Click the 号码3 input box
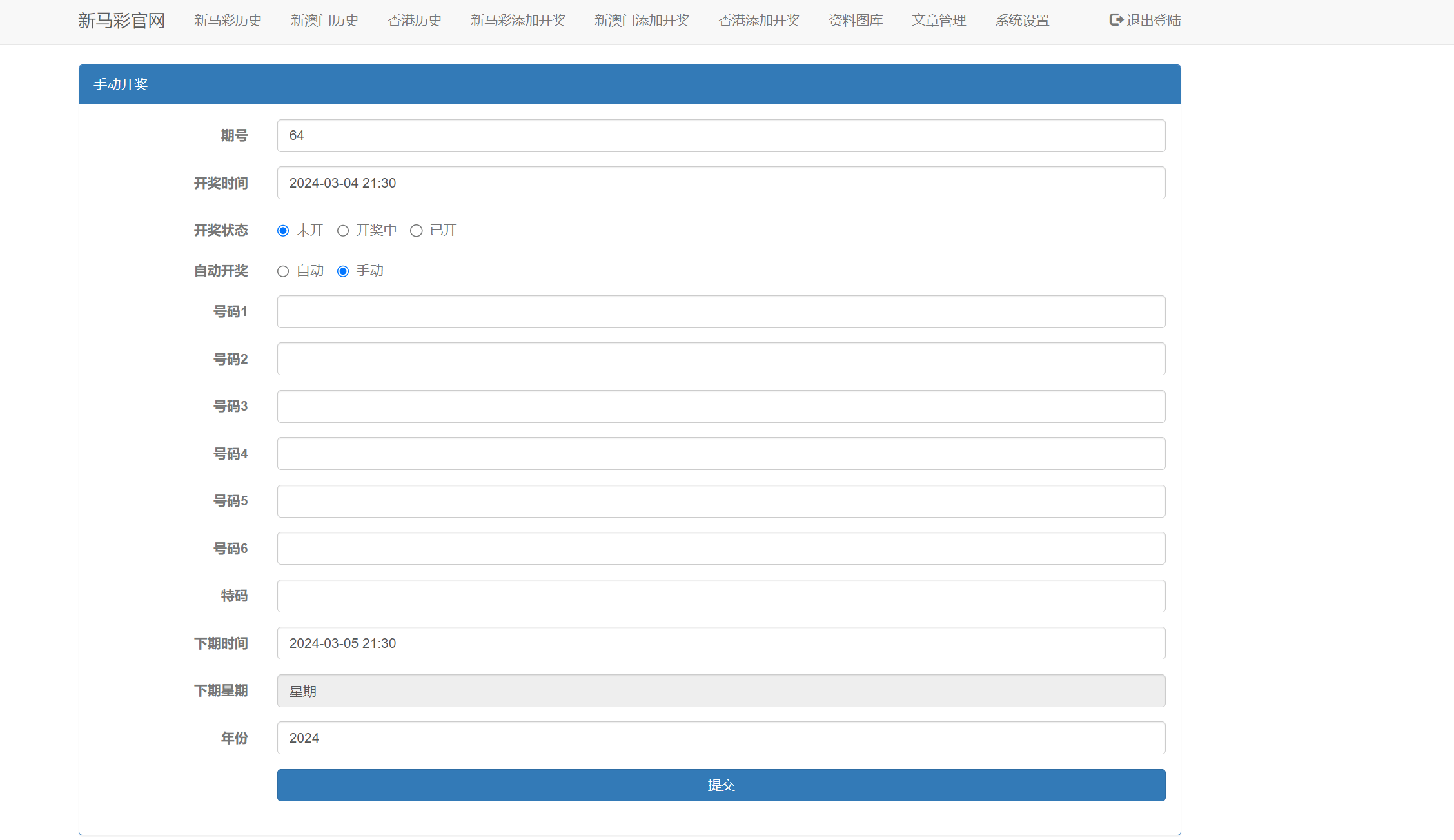The image size is (1454, 840). [721, 407]
